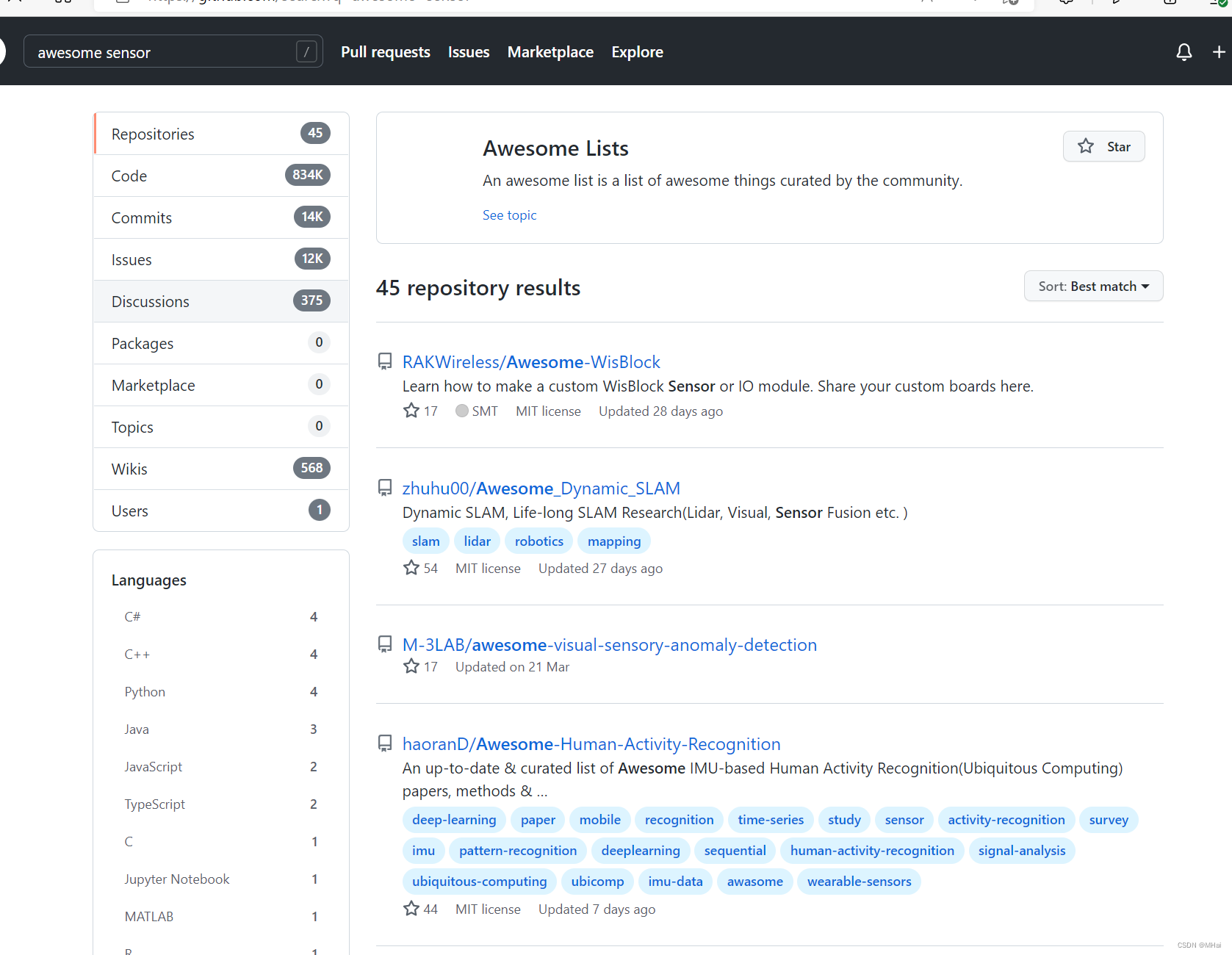Click the time-series topic tag
The height and width of the screenshot is (955, 1232).
point(771,819)
